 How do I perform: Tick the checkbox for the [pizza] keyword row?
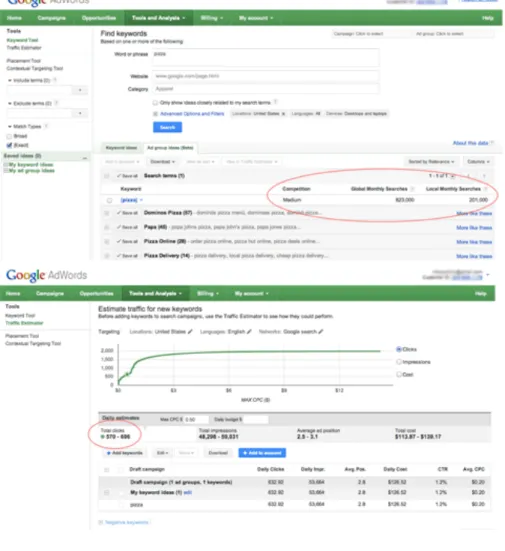[x=109, y=200]
